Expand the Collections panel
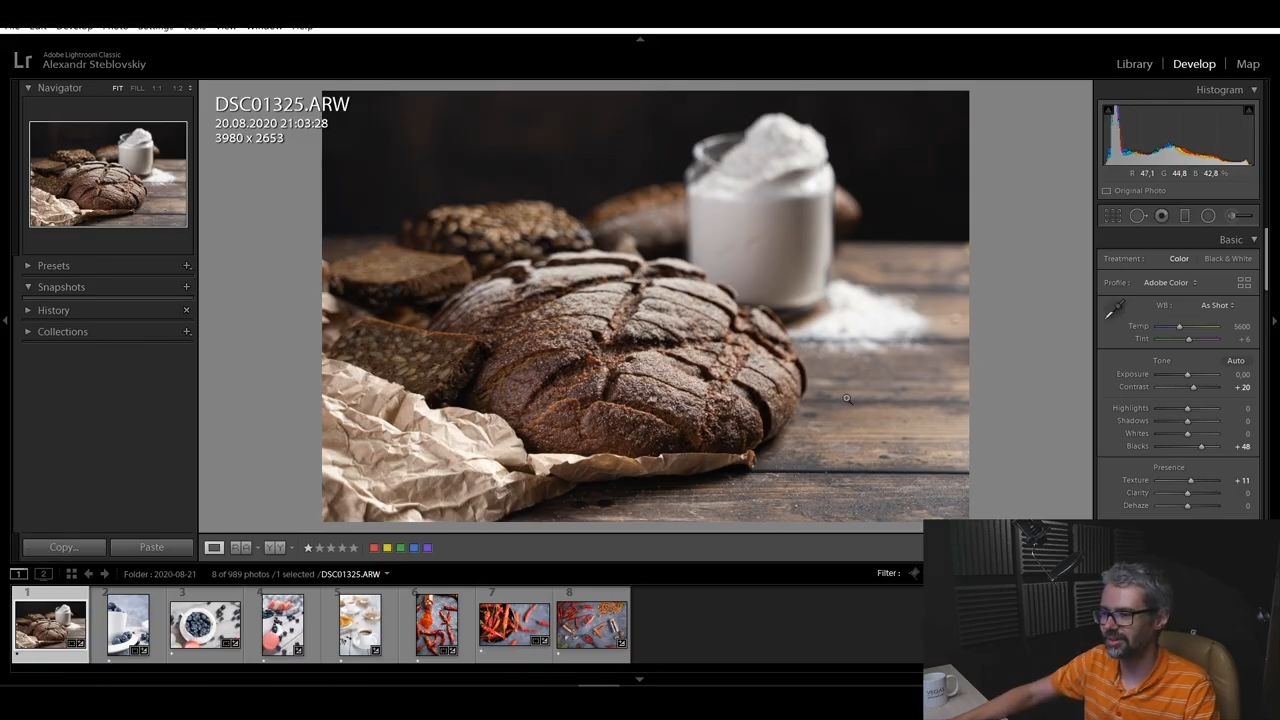The width and height of the screenshot is (1280, 720). [28, 332]
